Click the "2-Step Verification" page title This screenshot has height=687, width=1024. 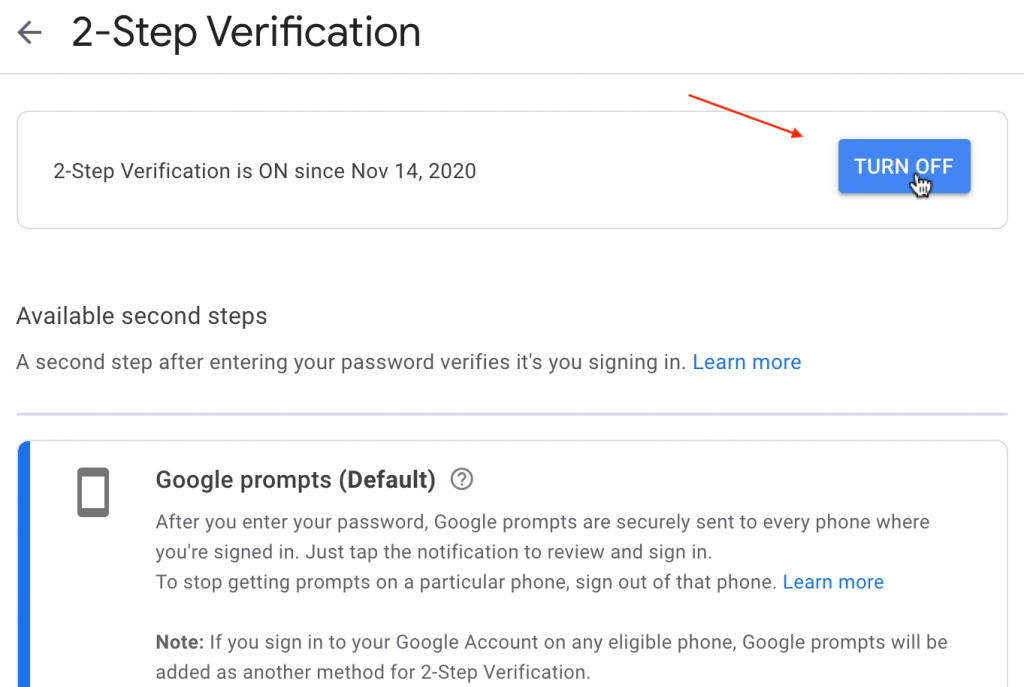246,33
